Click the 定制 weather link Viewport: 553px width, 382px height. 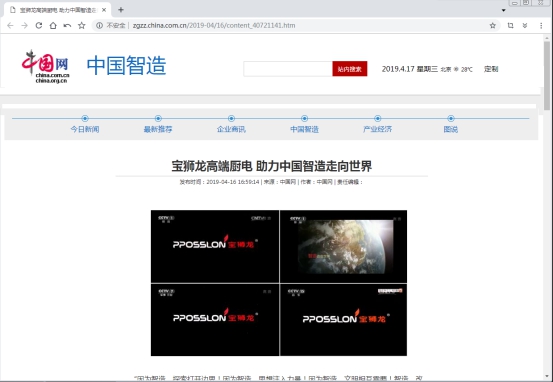pyautogui.click(x=491, y=69)
